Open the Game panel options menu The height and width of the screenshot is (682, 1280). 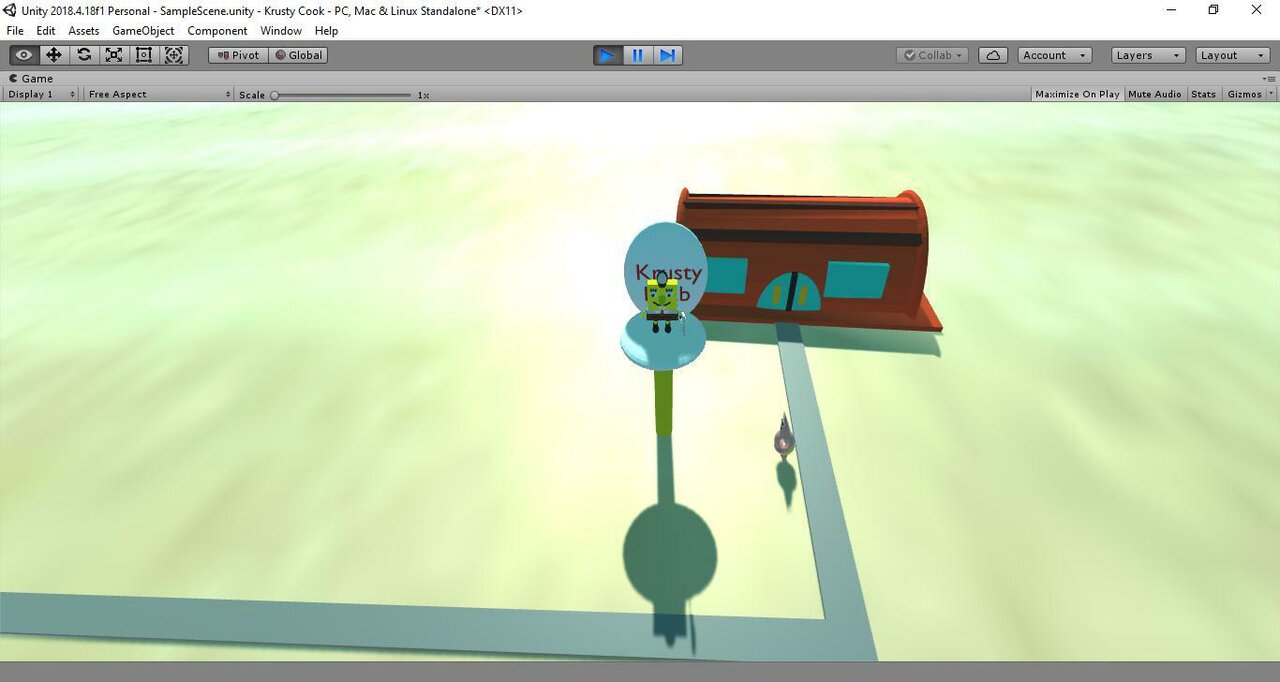pyautogui.click(x=1270, y=78)
